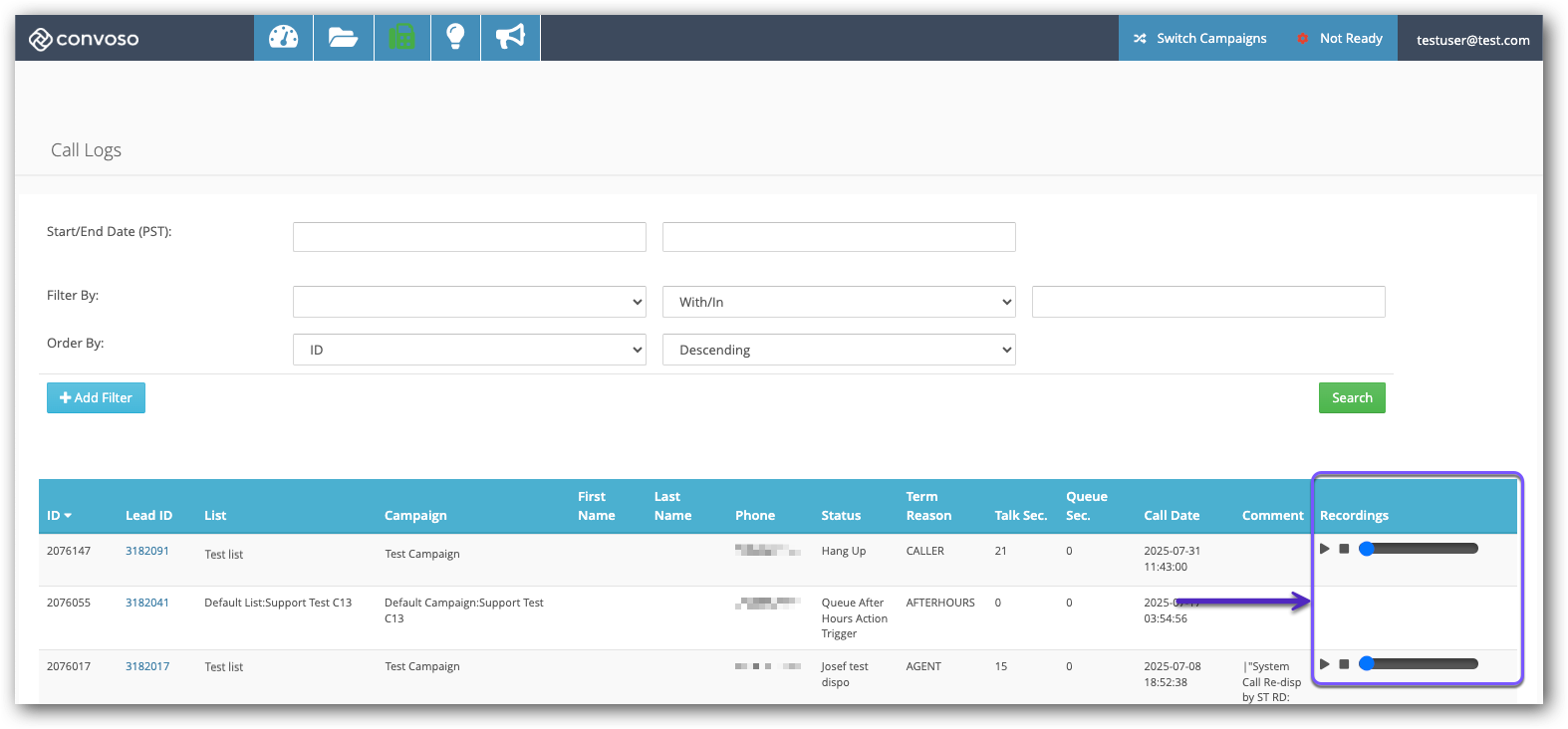
Task: Change the Descending sort order dropdown
Action: [x=839, y=350]
